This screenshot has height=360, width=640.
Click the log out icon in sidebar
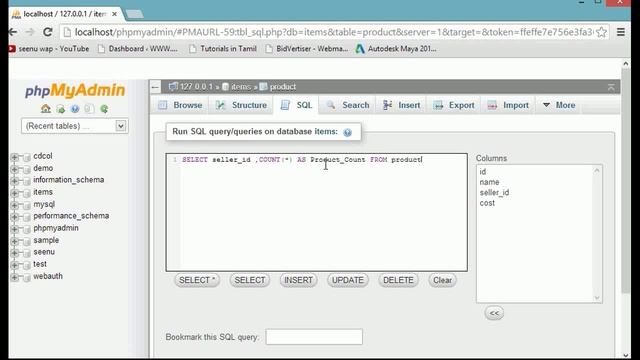(x=60, y=109)
